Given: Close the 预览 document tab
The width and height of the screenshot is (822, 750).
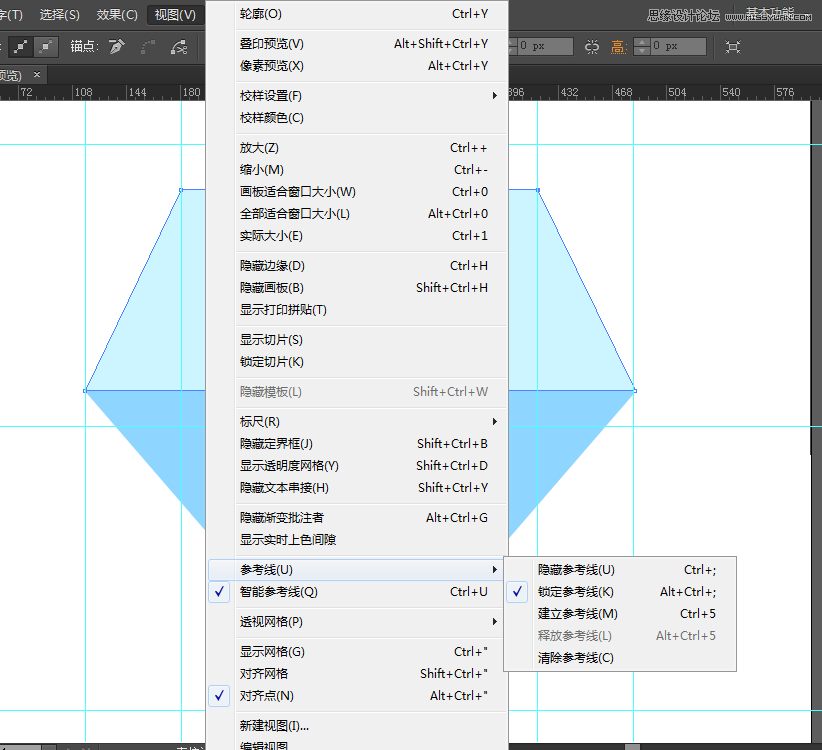Looking at the screenshot, I should point(38,74).
